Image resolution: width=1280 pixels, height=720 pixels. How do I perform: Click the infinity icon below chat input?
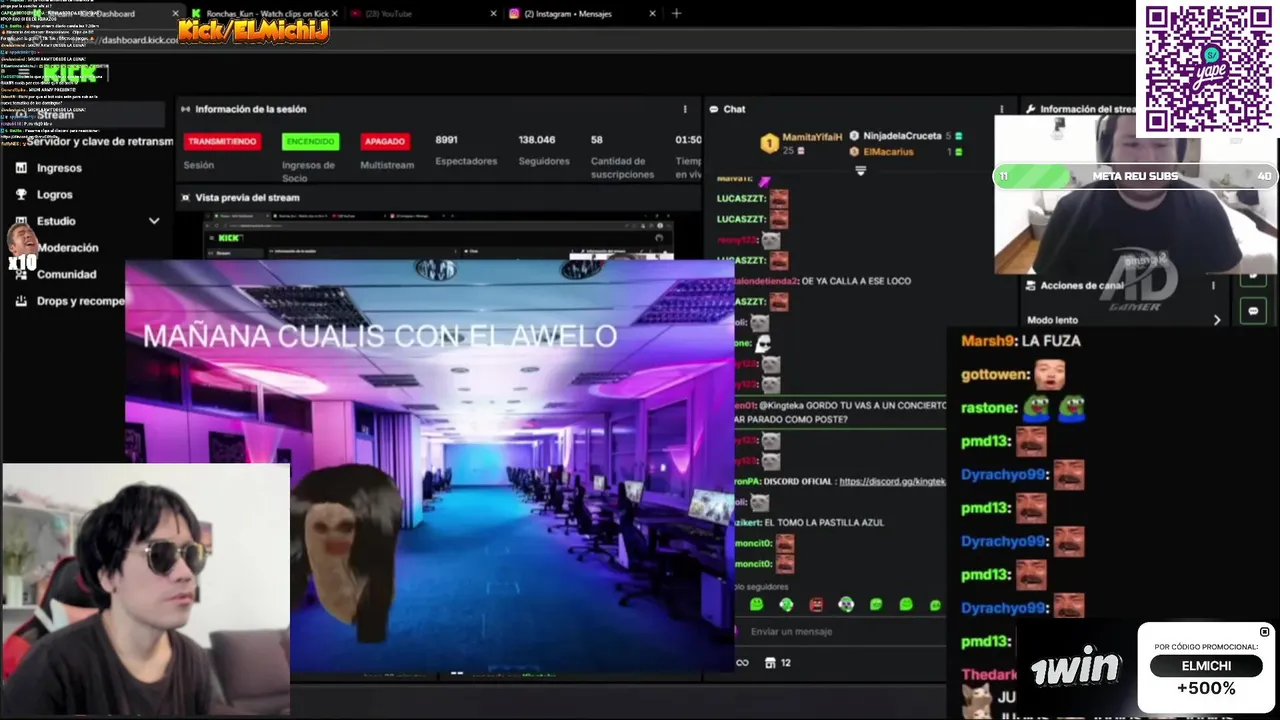coord(742,662)
